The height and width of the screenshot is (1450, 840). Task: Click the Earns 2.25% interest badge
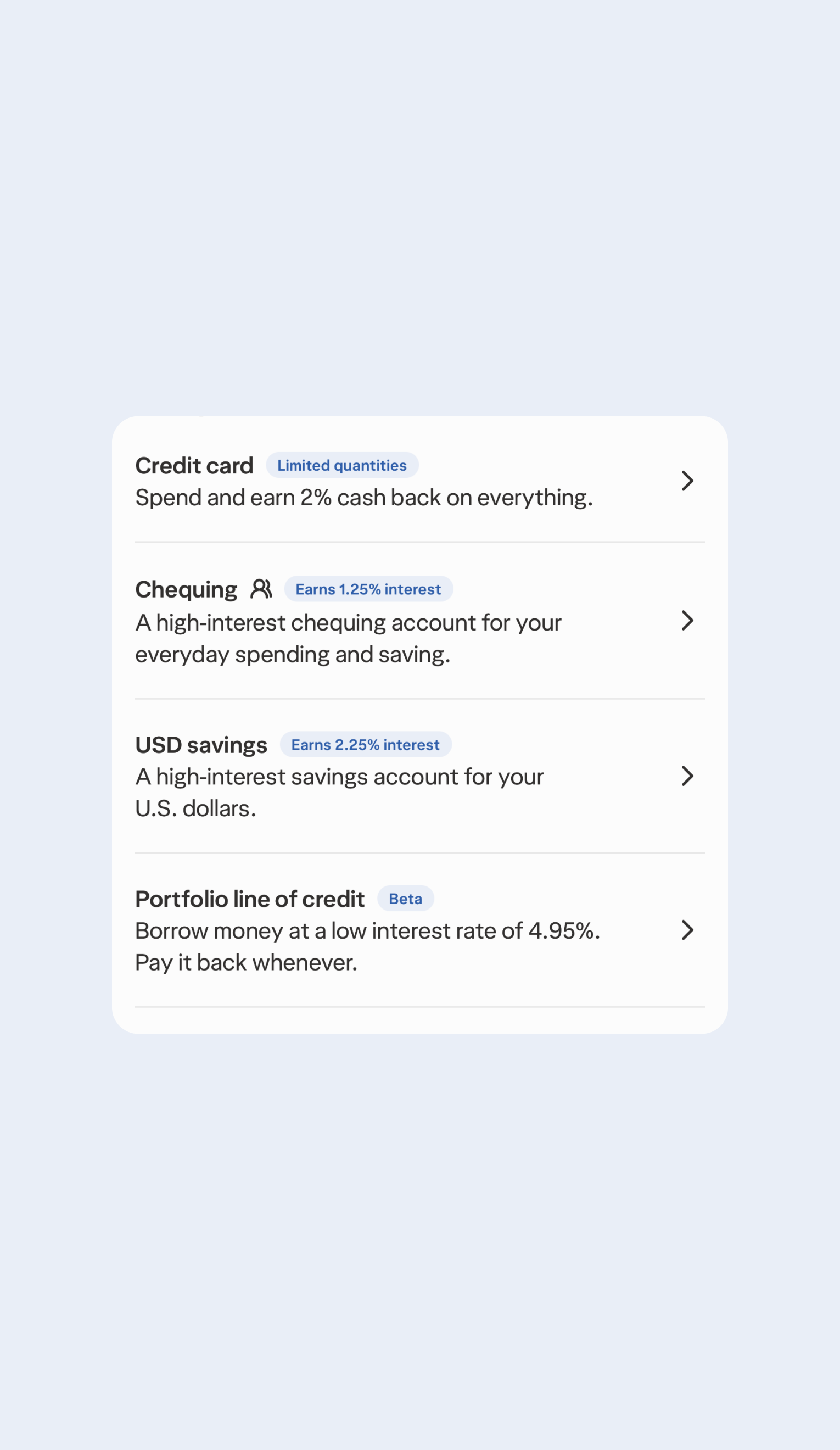click(365, 744)
